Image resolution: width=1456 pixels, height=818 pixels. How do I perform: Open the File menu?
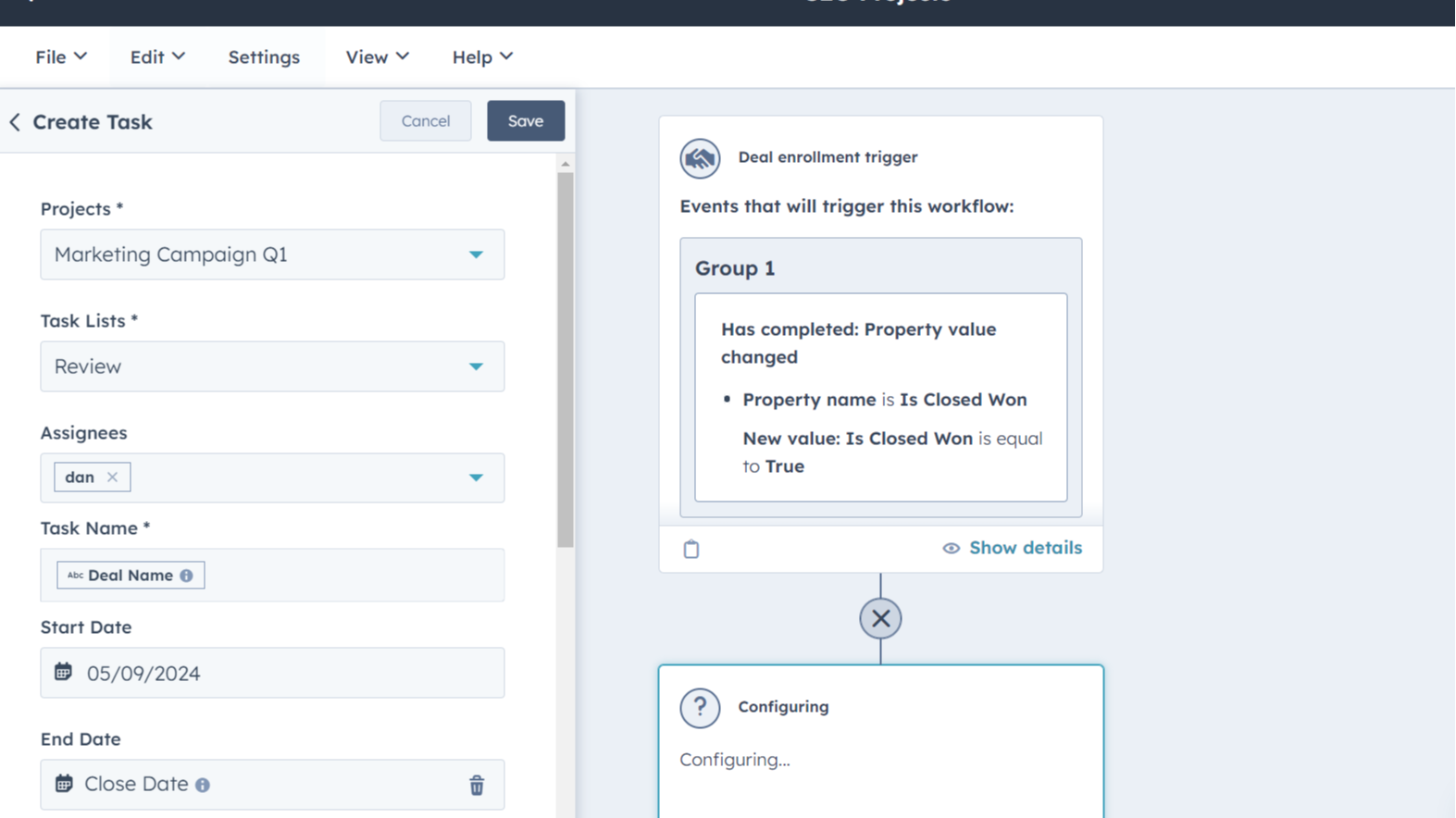[x=61, y=57]
